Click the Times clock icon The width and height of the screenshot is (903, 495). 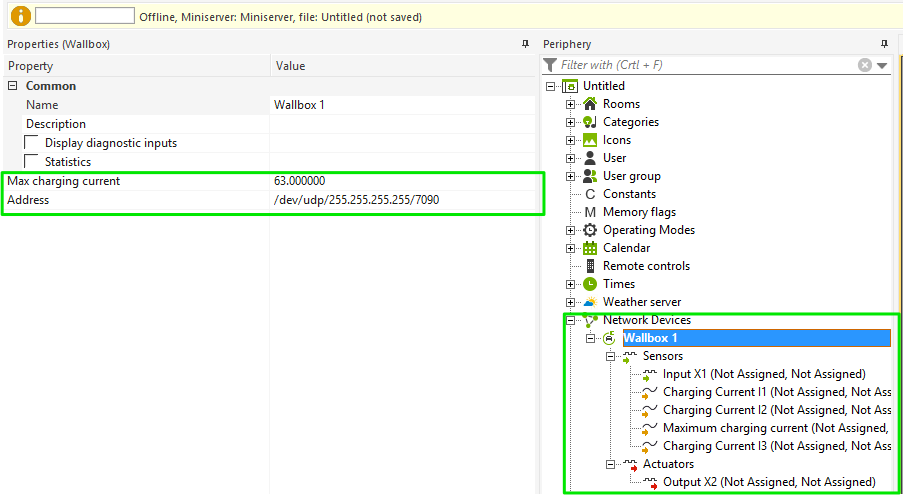tap(590, 284)
